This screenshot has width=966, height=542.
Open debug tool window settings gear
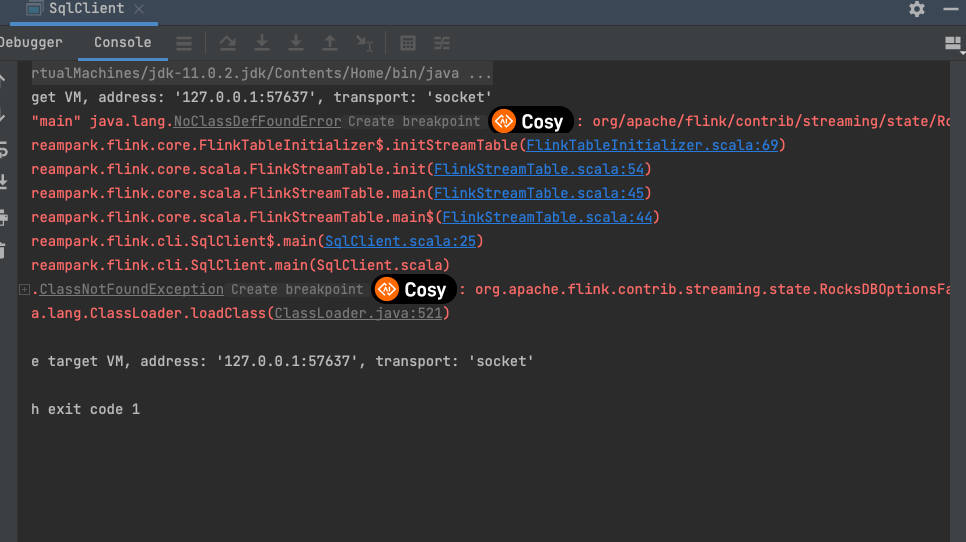point(917,9)
